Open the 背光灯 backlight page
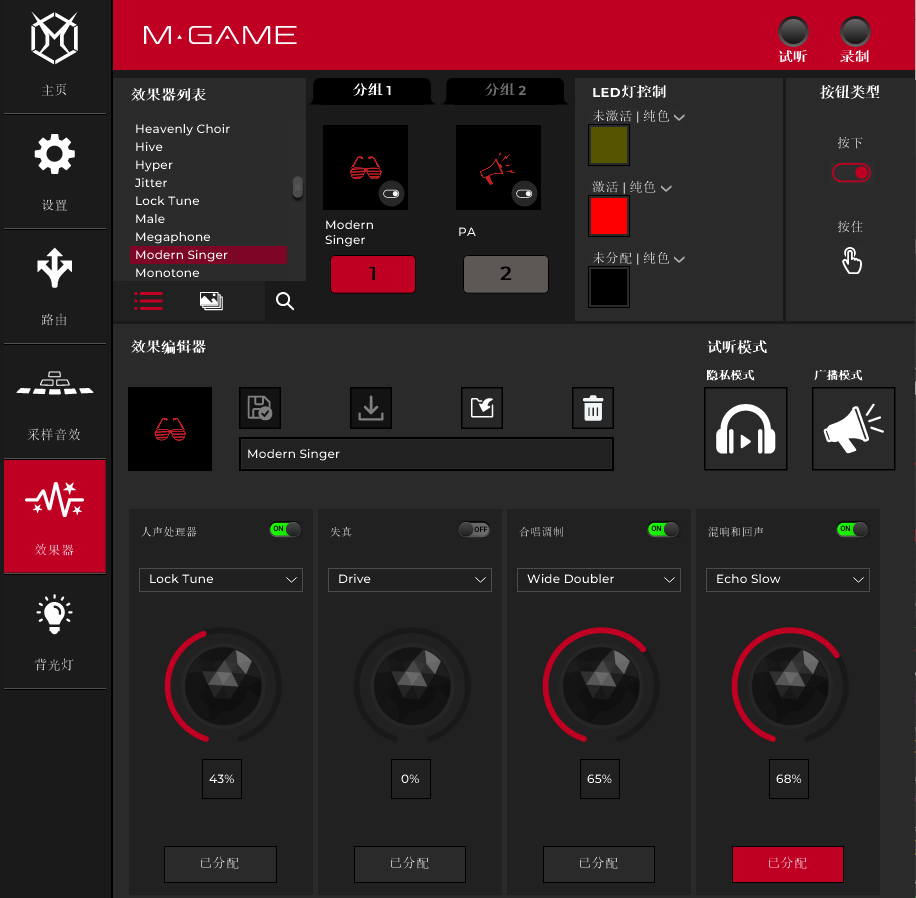Image resolution: width=916 pixels, height=898 pixels. [54, 614]
